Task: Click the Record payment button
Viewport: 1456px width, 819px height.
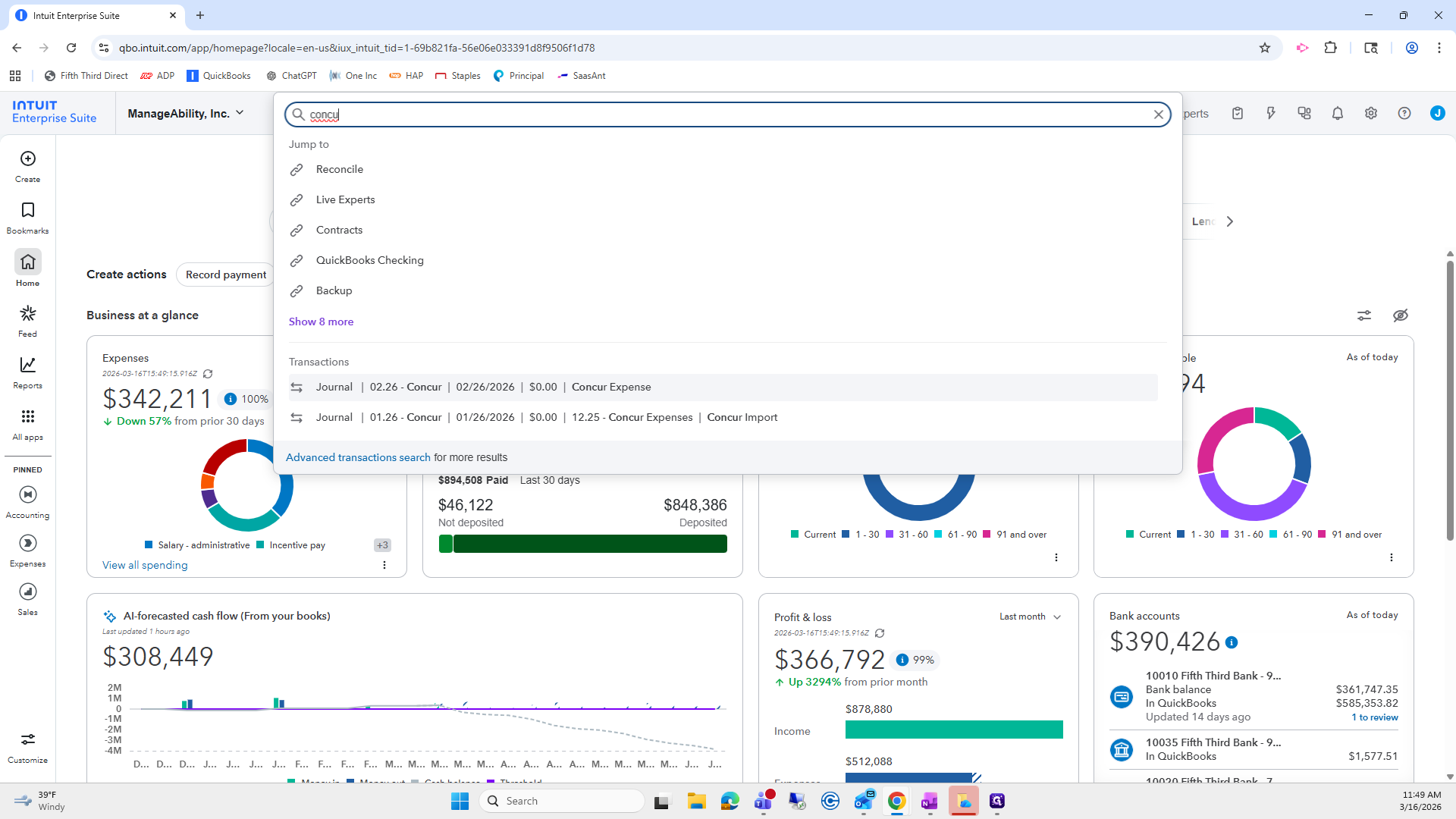Action: coord(225,275)
